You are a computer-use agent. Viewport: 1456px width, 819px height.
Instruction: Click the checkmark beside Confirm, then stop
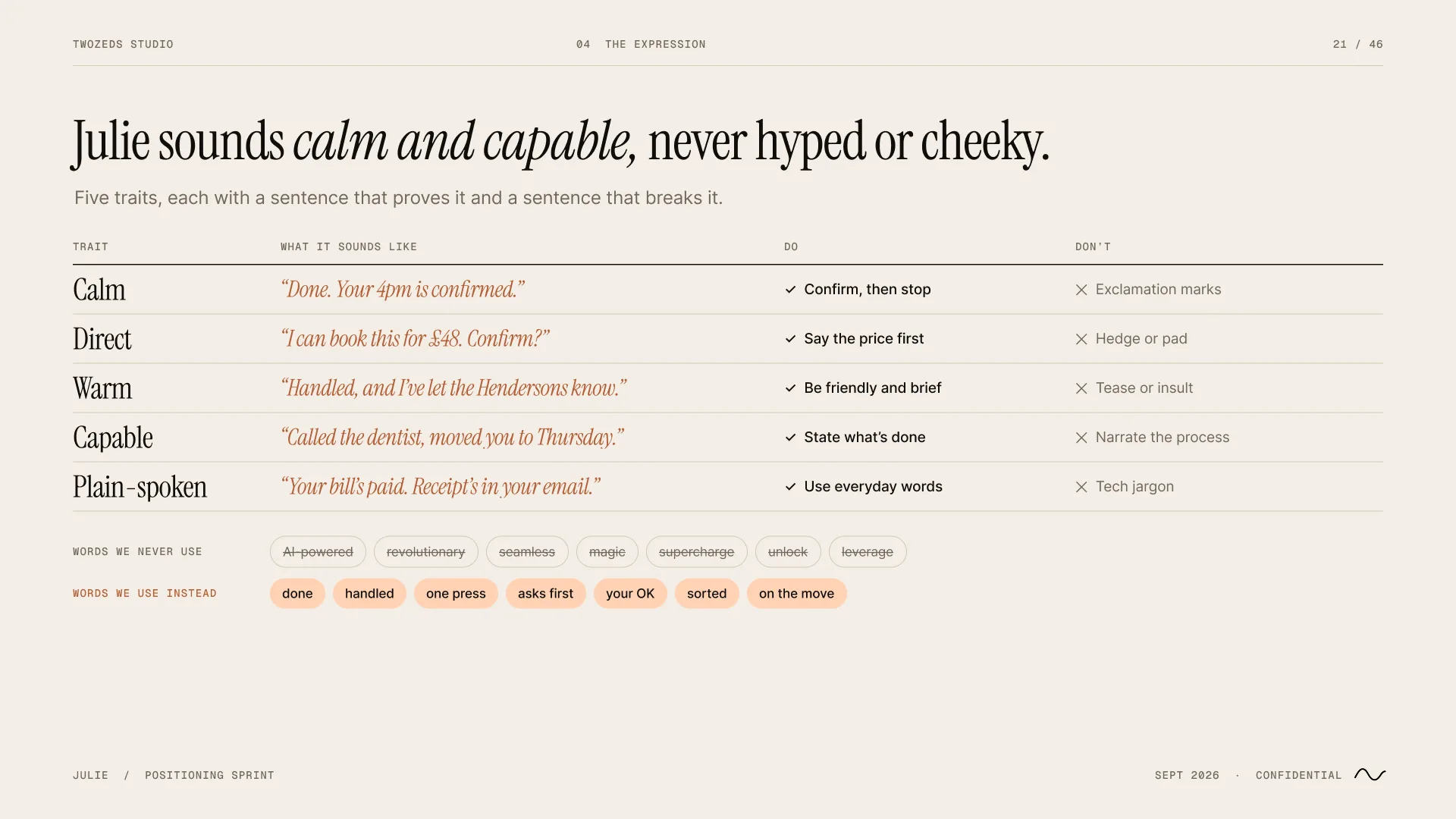pyautogui.click(x=790, y=290)
